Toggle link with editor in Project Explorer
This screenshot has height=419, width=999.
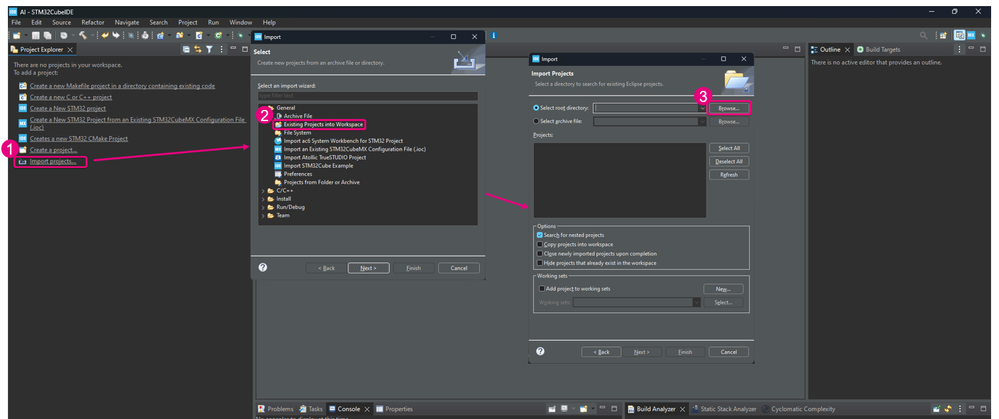click(198, 49)
